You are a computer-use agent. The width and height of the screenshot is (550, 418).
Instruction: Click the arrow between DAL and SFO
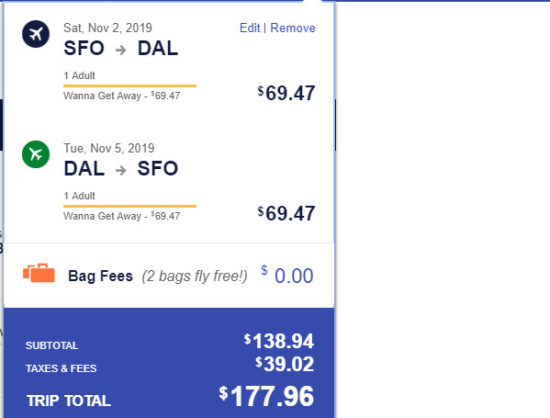click(121, 170)
